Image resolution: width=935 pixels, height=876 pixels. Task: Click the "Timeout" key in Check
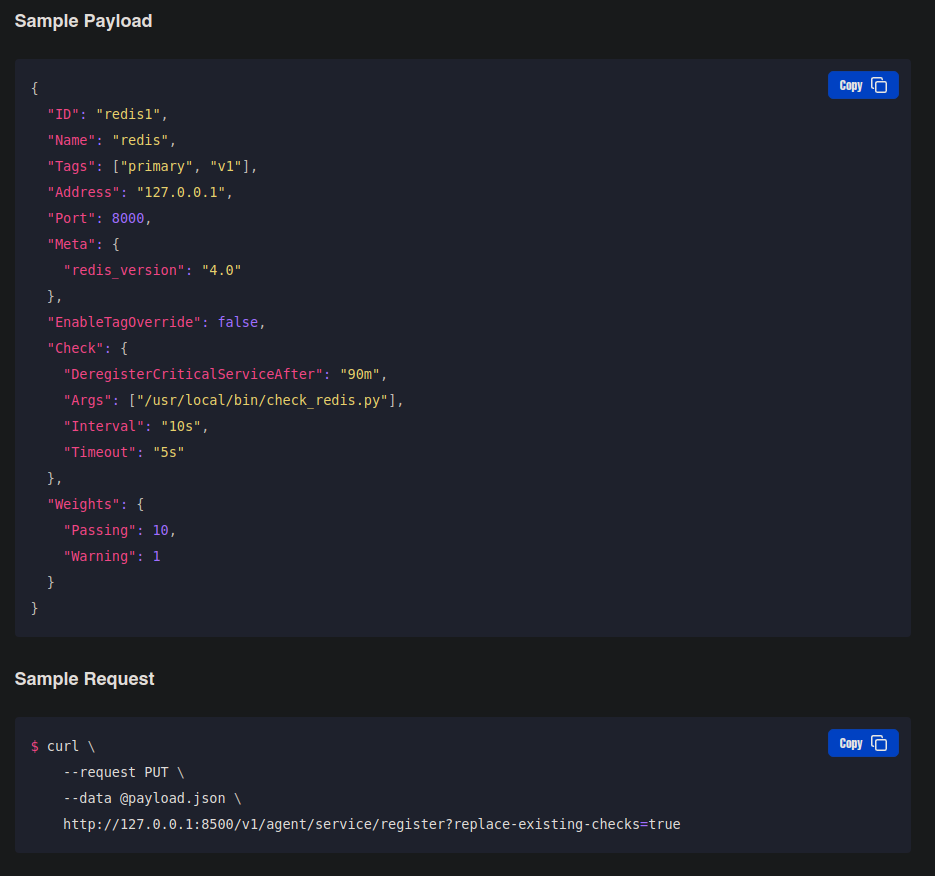(101, 452)
